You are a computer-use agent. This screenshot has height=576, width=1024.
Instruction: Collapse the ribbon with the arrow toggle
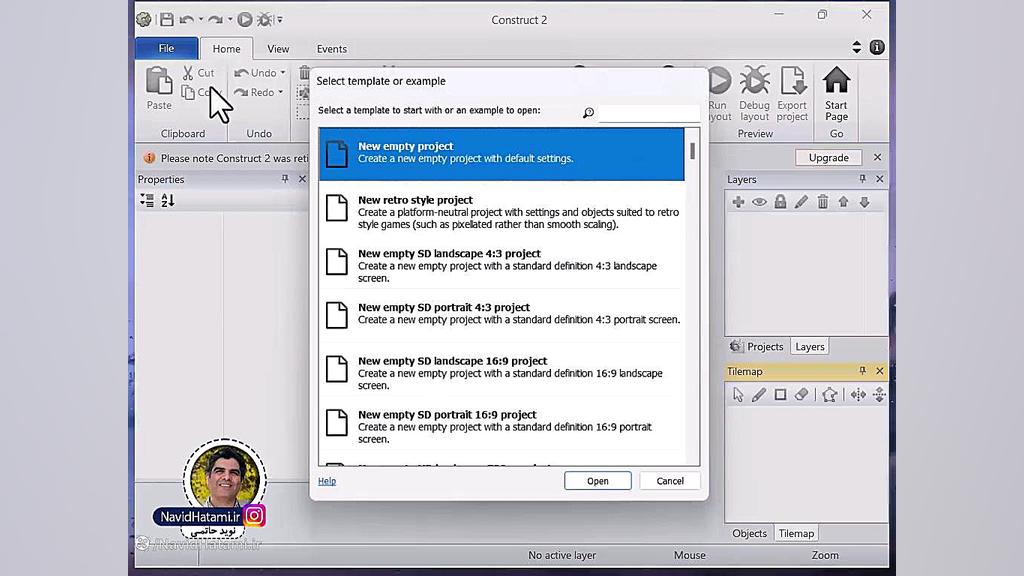pyautogui.click(x=857, y=47)
